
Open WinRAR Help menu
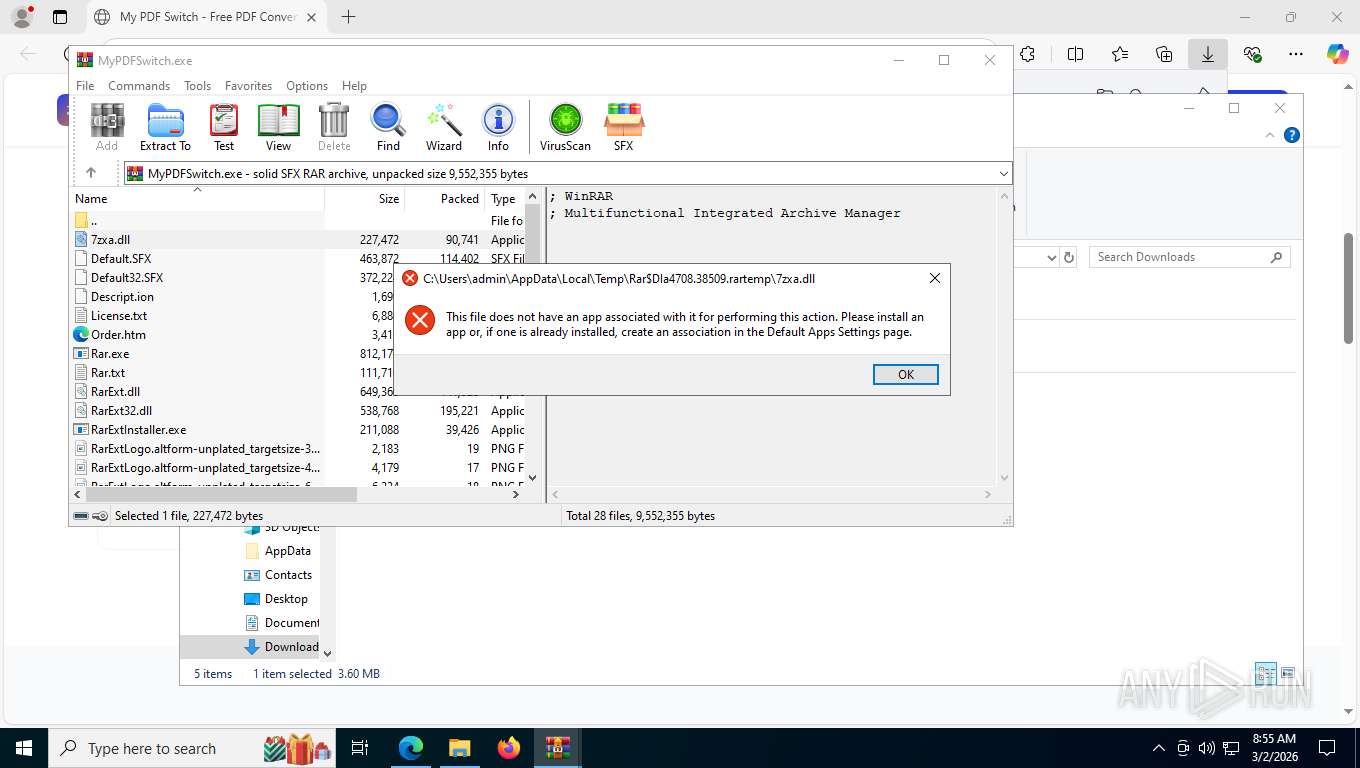[x=354, y=86]
